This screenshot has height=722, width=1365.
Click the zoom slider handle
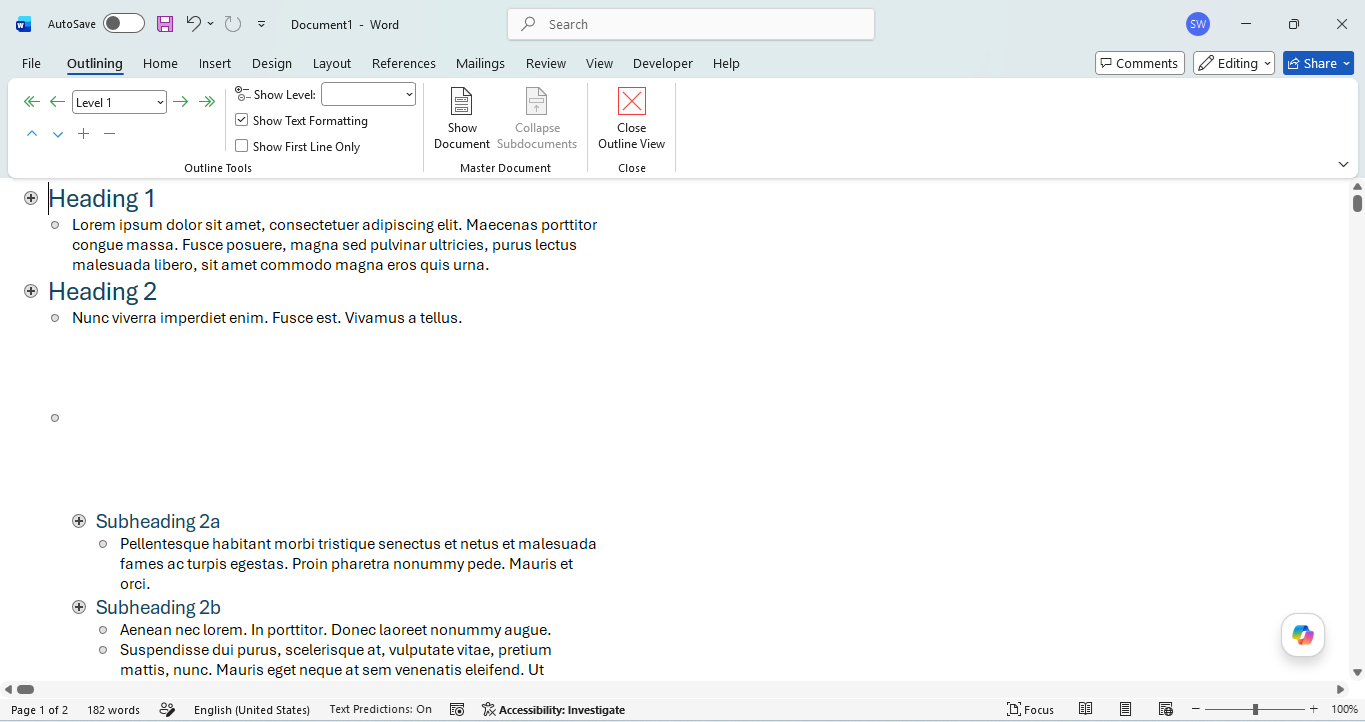point(1255,709)
